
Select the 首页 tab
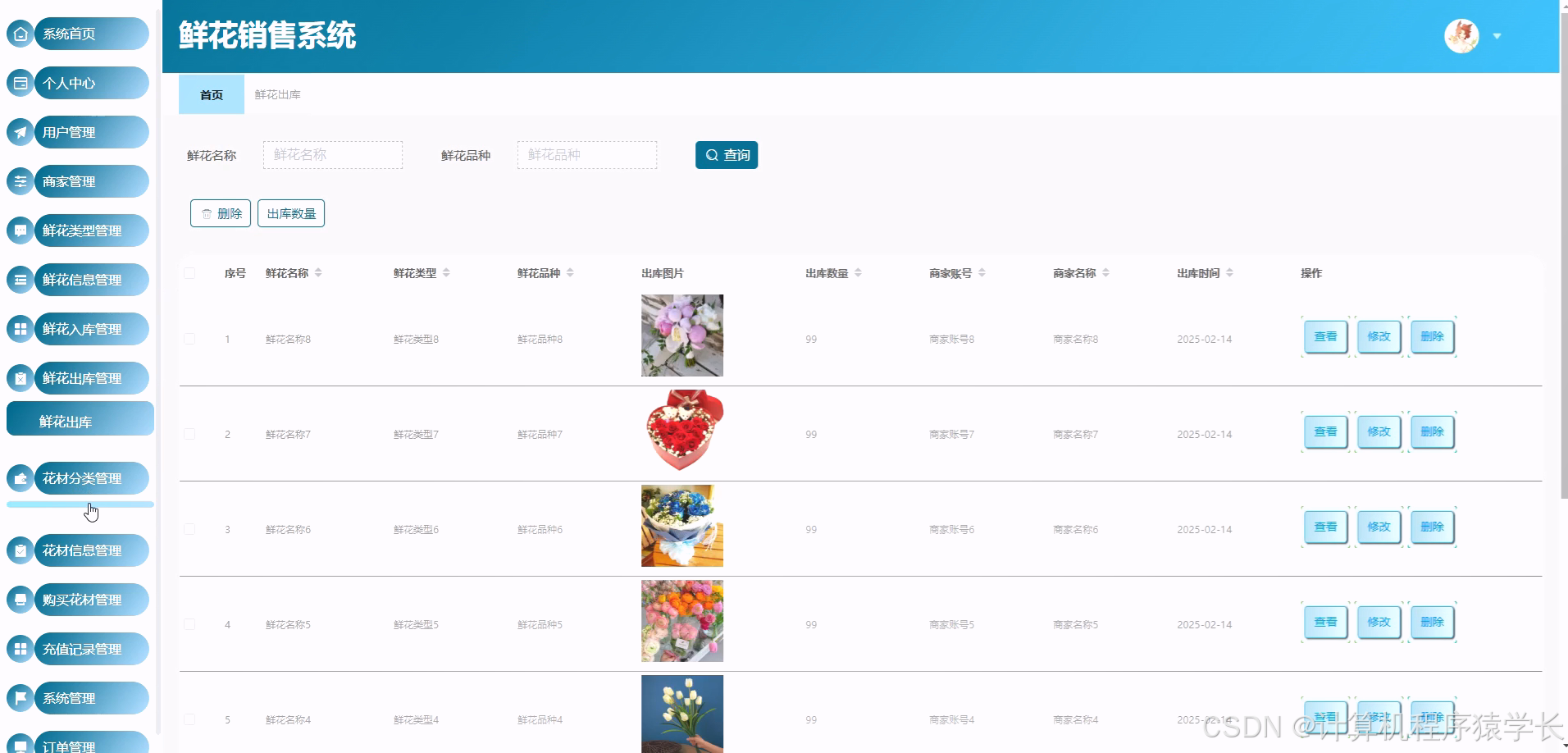211,94
